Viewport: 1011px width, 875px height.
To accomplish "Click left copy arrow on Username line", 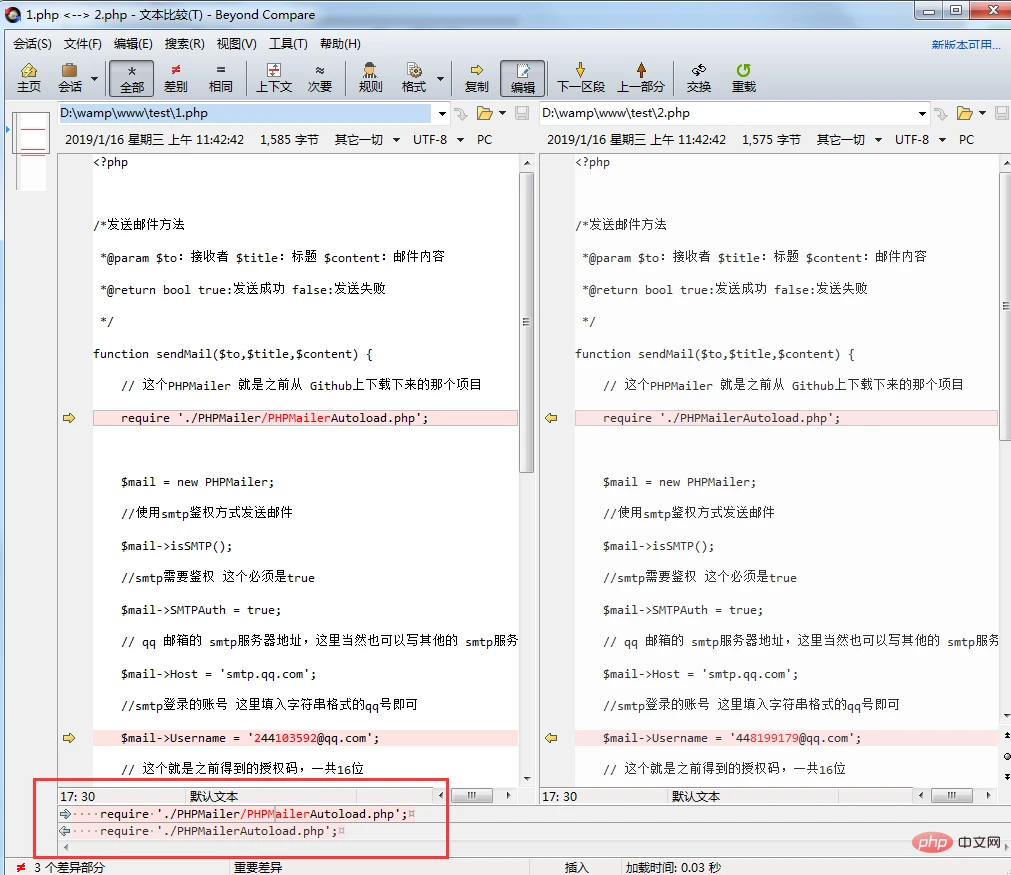I will pos(69,738).
